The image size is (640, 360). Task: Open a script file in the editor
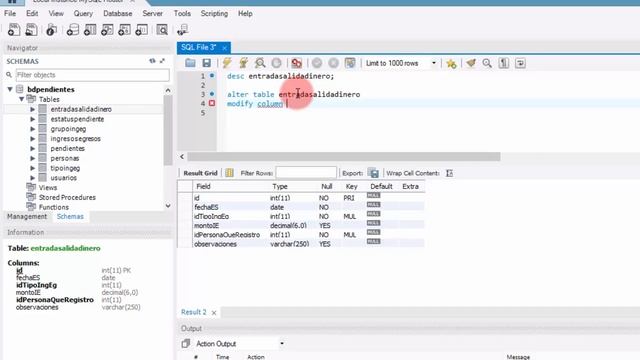(190, 63)
